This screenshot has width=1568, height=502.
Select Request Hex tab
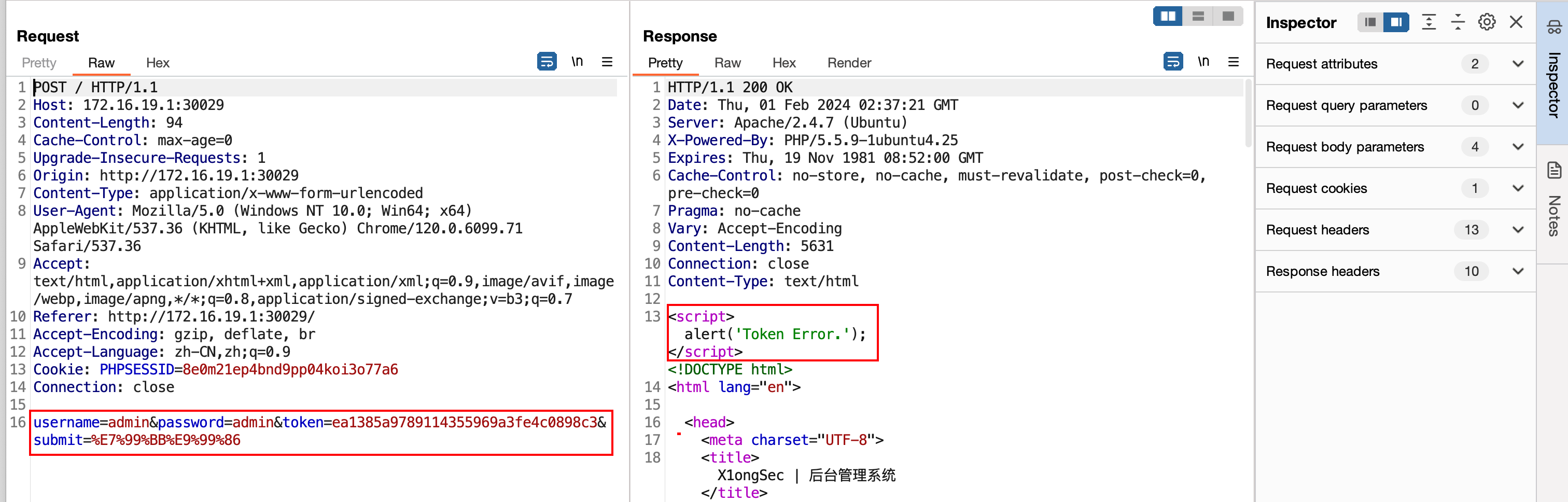pyautogui.click(x=158, y=63)
